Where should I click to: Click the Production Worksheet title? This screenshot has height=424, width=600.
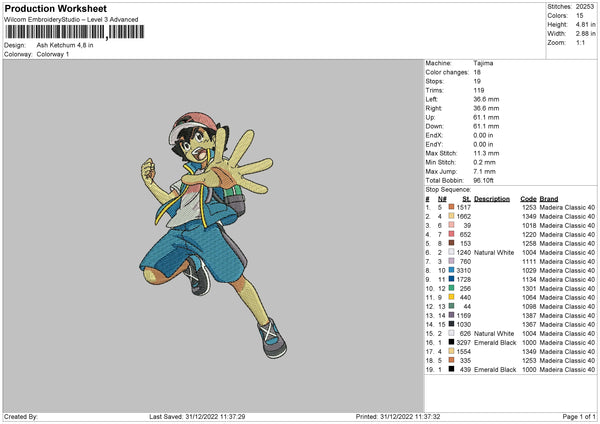pos(55,8)
